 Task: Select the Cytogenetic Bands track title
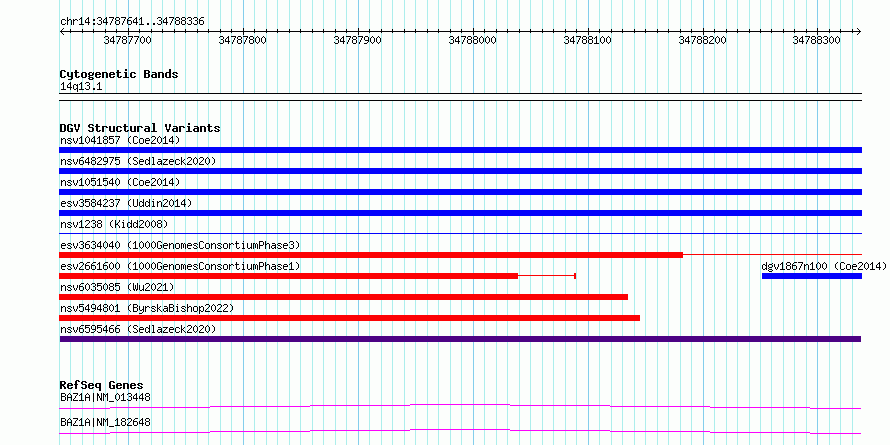[119, 74]
